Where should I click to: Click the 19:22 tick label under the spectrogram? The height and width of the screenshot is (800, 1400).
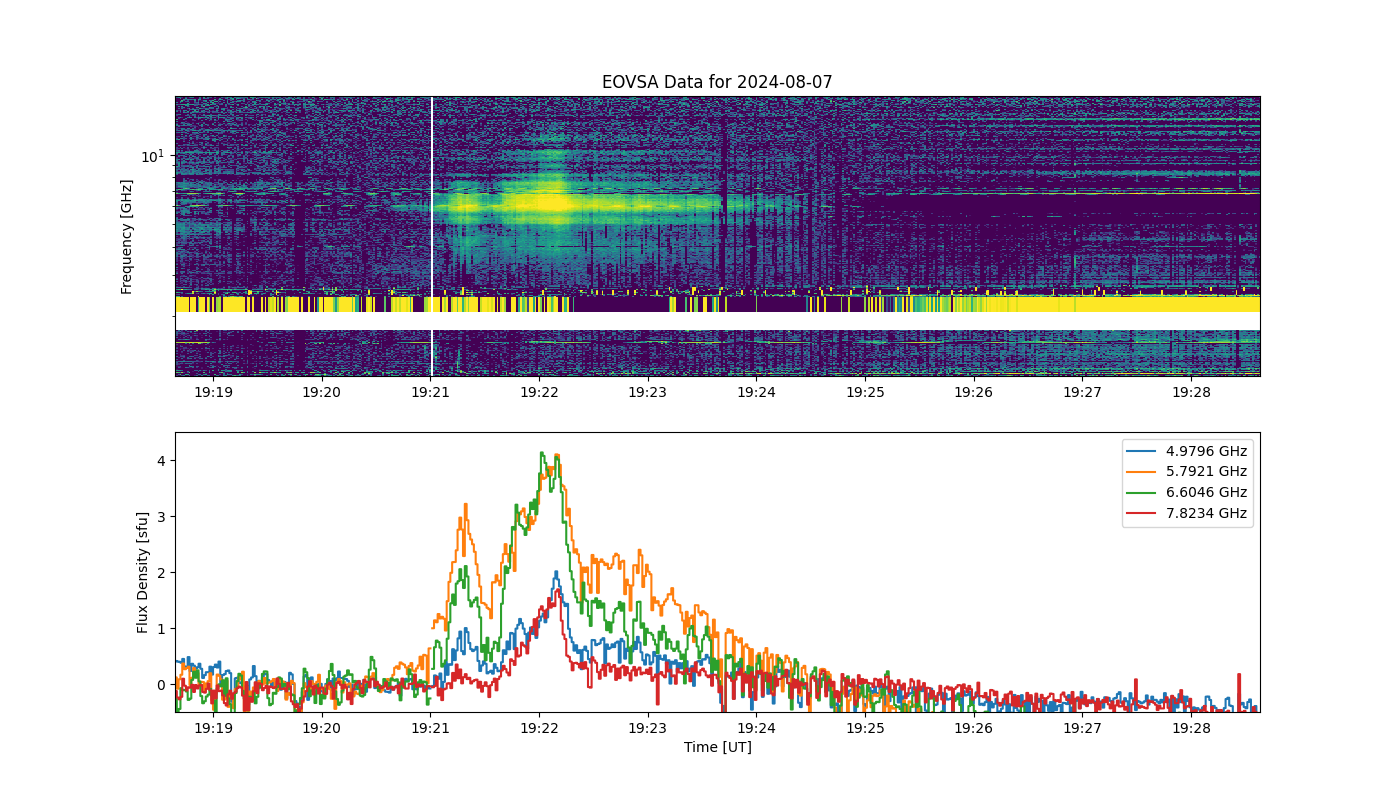(x=538, y=393)
